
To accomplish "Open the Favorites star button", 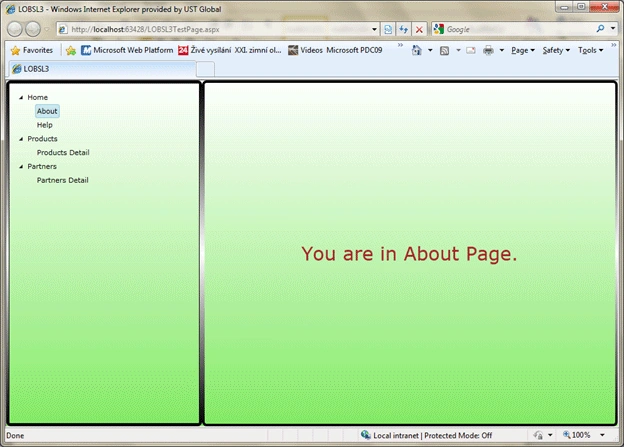I will click(32, 50).
